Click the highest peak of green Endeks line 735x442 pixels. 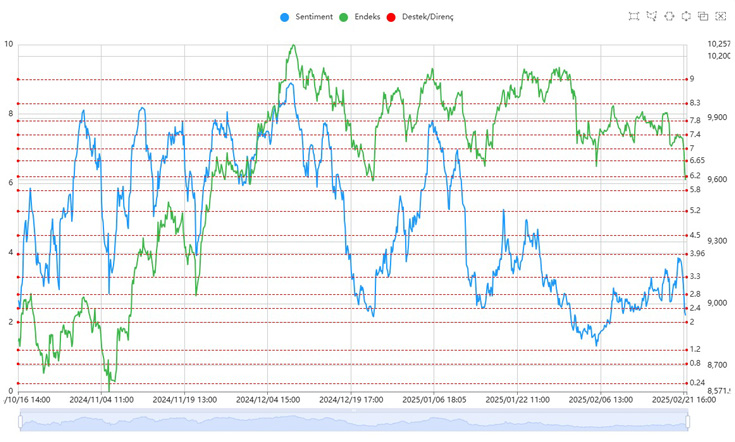pos(292,45)
